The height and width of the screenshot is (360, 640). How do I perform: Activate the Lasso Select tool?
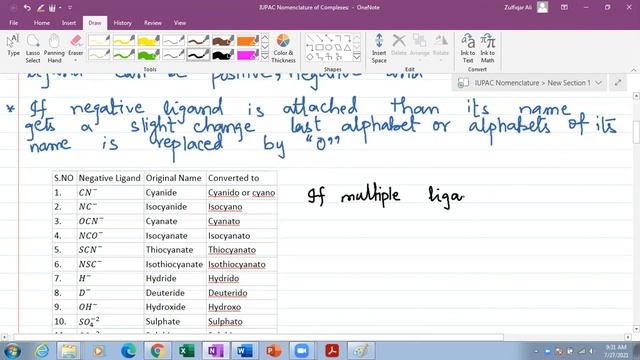click(x=33, y=49)
